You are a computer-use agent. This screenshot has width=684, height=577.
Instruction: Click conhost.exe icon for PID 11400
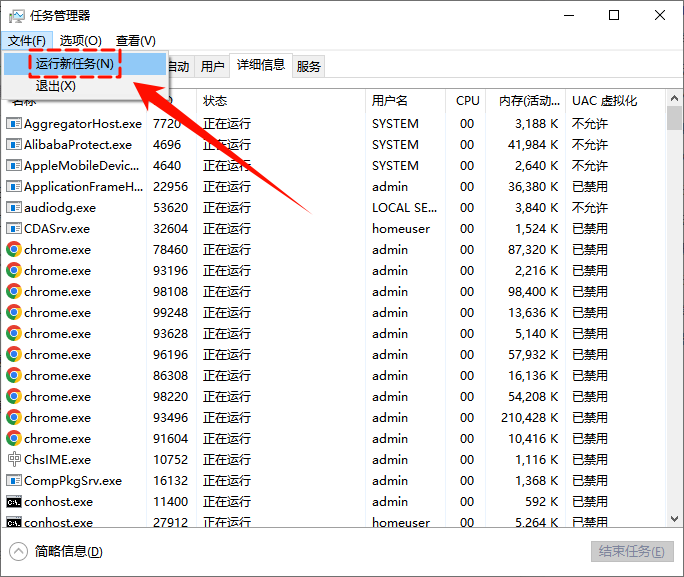14,502
